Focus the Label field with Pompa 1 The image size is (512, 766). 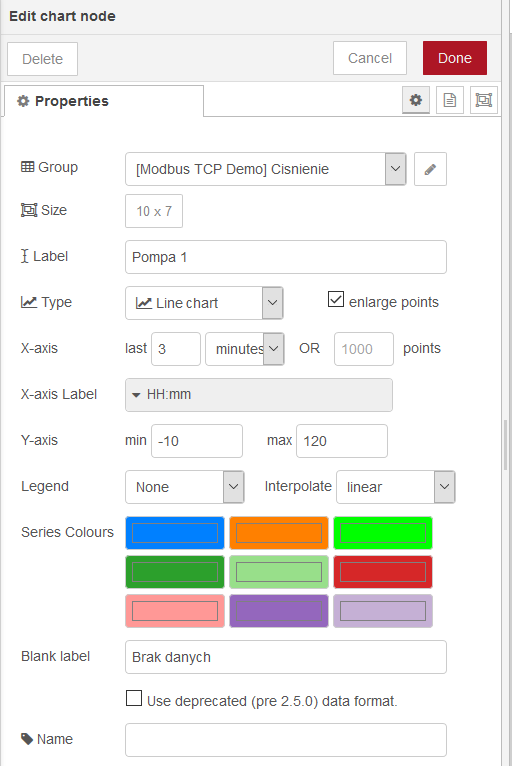pyautogui.click(x=286, y=257)
